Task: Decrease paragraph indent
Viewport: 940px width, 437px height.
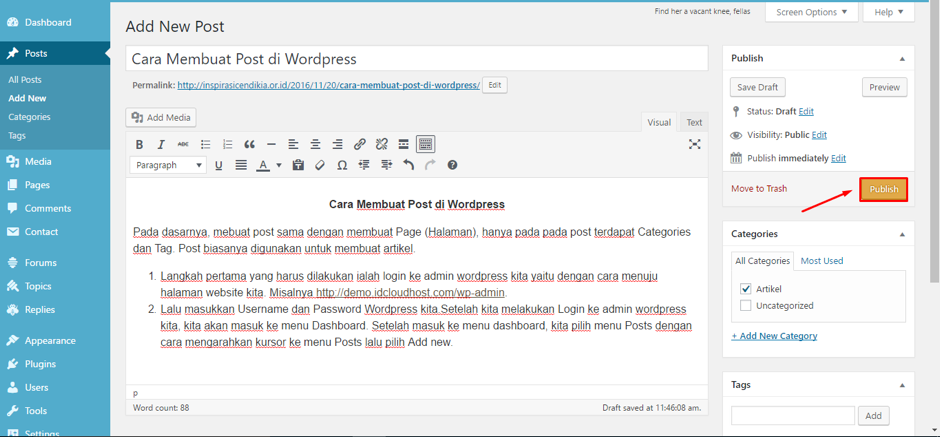Action: pyautogui.click(x=364, y=165)
